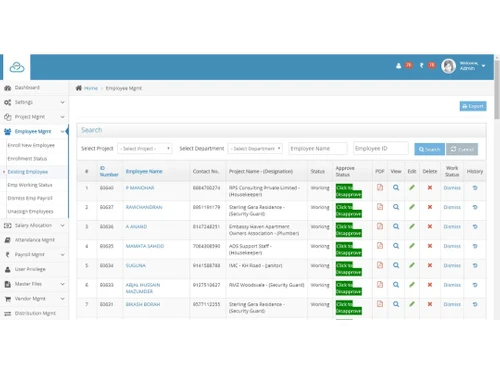The height and width of the screenshot is (375, 500).
Task: Click the admin avatar picture
Action: tap(448, 66)
